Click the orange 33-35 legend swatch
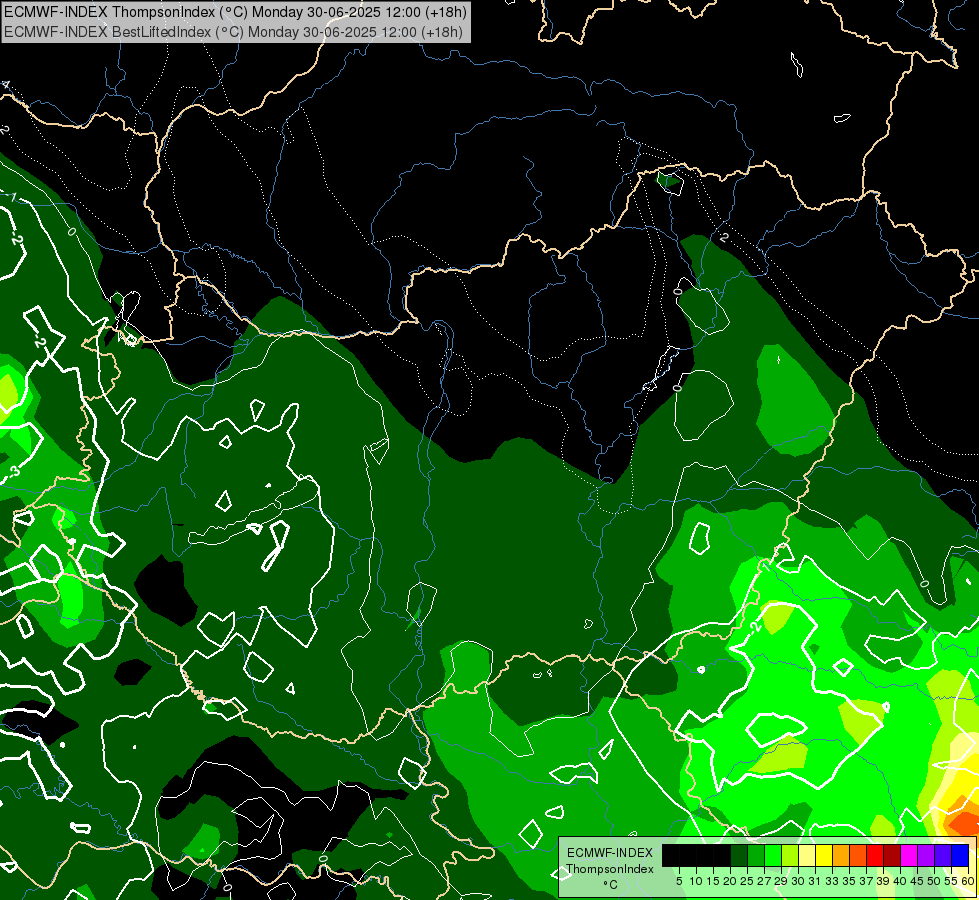This screenshot has height=900, width=979. pyautogui.click(x=841, y=855)
